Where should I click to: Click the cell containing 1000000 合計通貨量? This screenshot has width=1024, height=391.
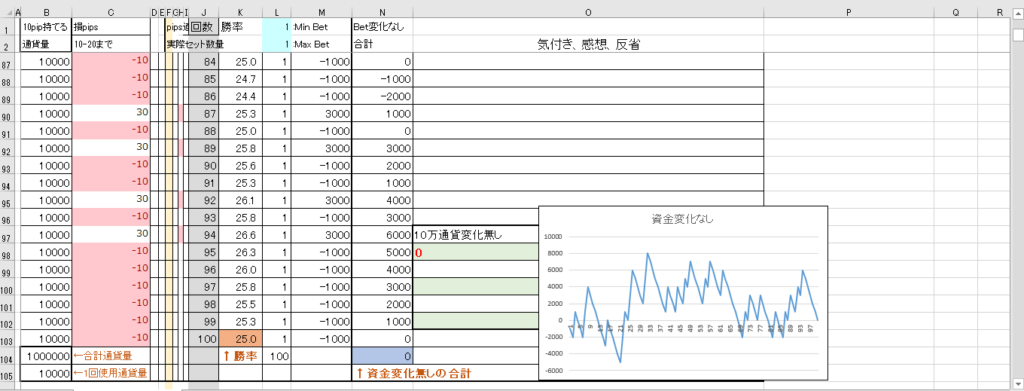(46, 356)
